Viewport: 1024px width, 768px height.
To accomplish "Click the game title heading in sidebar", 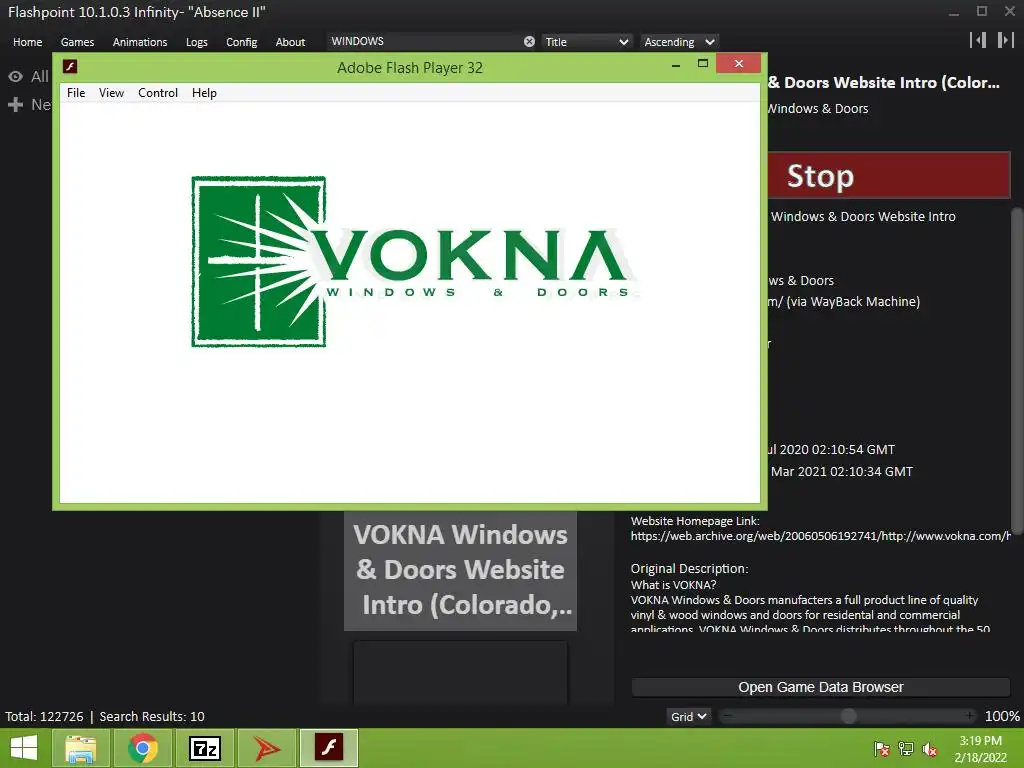I will 884,83.
